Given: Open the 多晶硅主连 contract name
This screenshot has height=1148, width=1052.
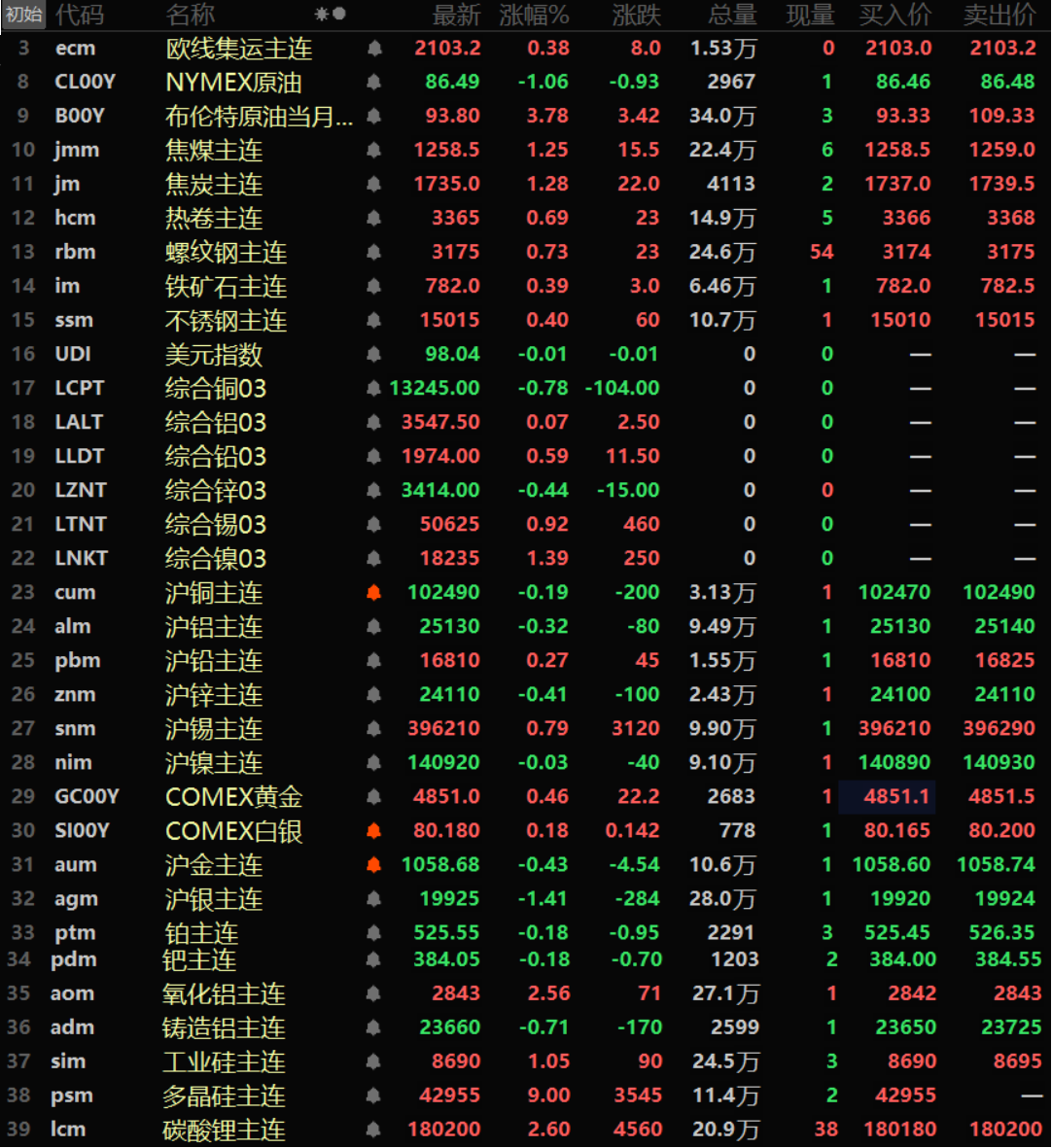Looking at the screenshot, I should tap(224, 1096).
